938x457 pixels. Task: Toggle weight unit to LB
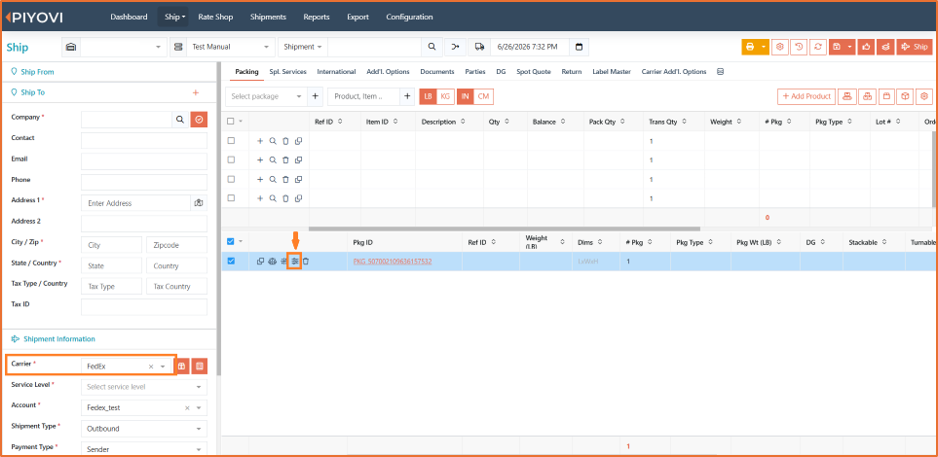coord(428,96)
